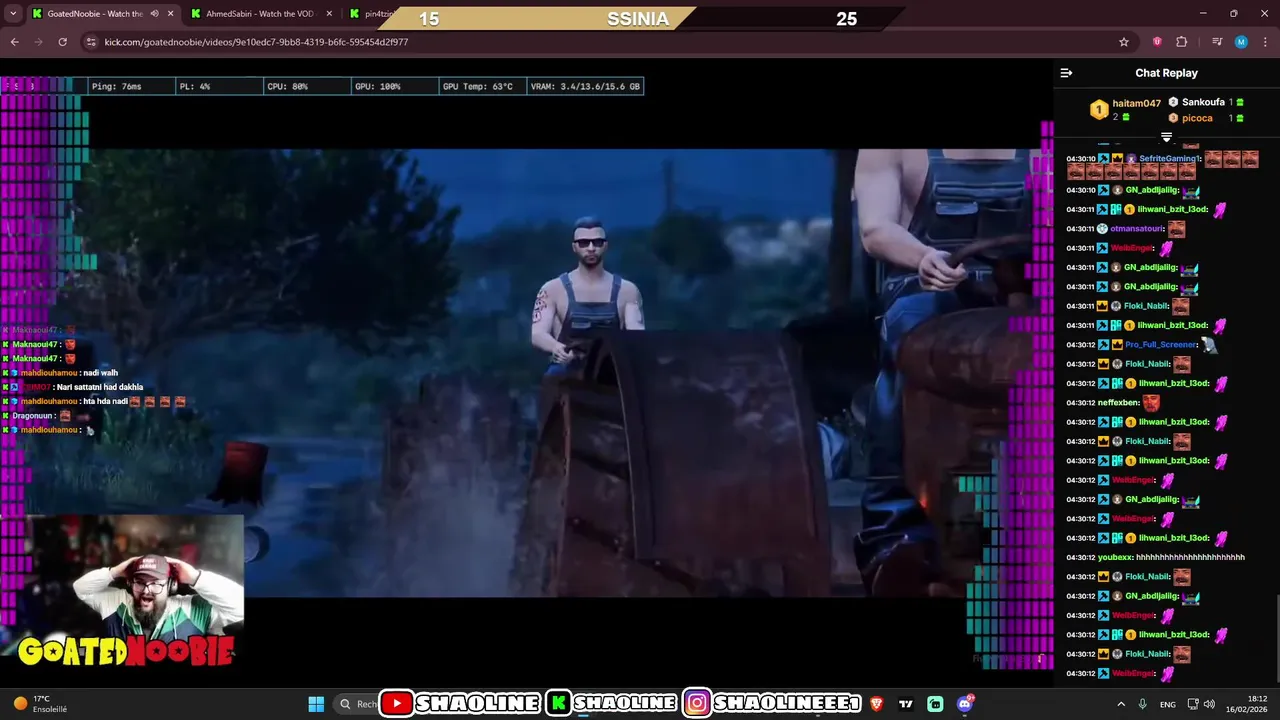Image resolution: width=1280 pixels, height=720 pixels.
Task: Click the Chat Replay heading
Action: coord(1166,73)
